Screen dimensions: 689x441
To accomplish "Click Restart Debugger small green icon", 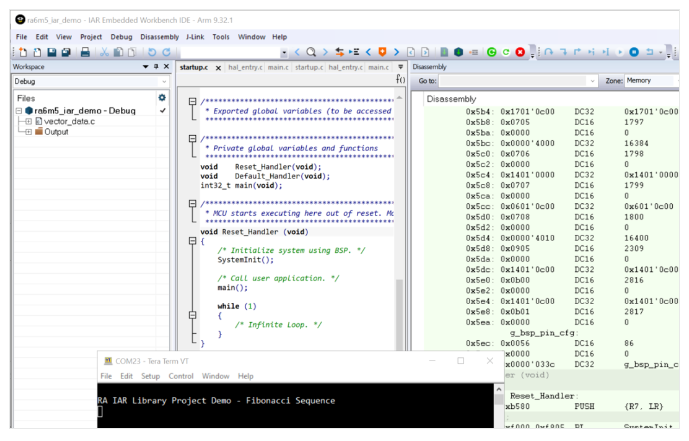I will tap(506, 52).
